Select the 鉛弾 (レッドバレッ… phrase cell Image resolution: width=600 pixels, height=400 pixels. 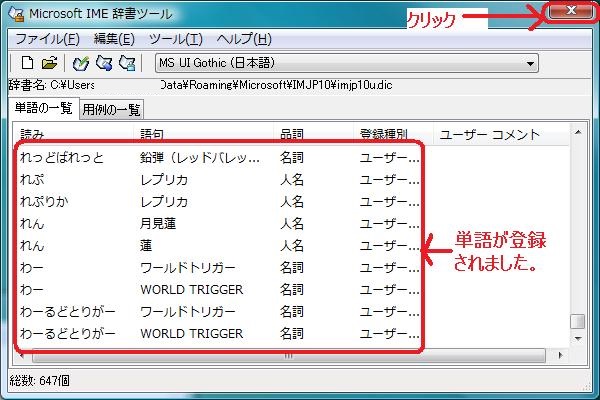(200, 158)
